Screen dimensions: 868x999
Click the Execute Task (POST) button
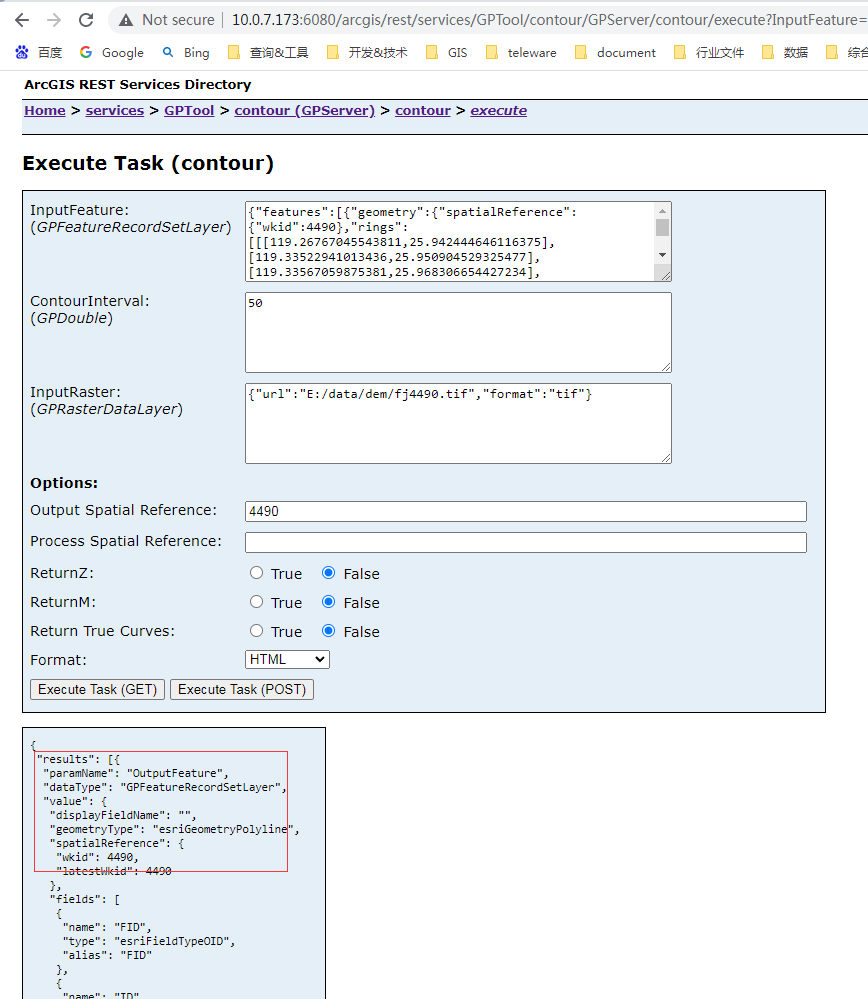242,689
